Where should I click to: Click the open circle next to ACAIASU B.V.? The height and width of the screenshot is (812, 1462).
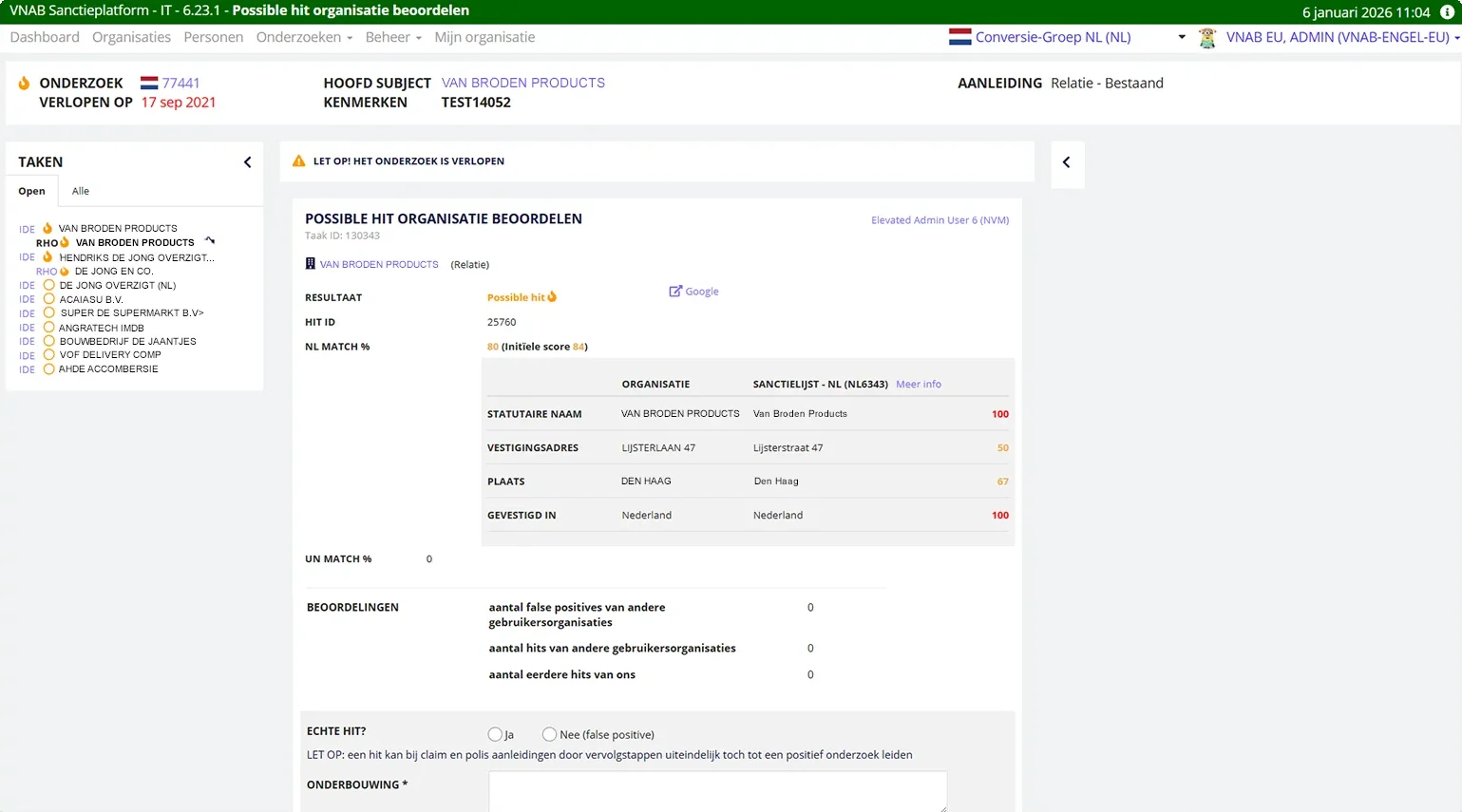48,299
